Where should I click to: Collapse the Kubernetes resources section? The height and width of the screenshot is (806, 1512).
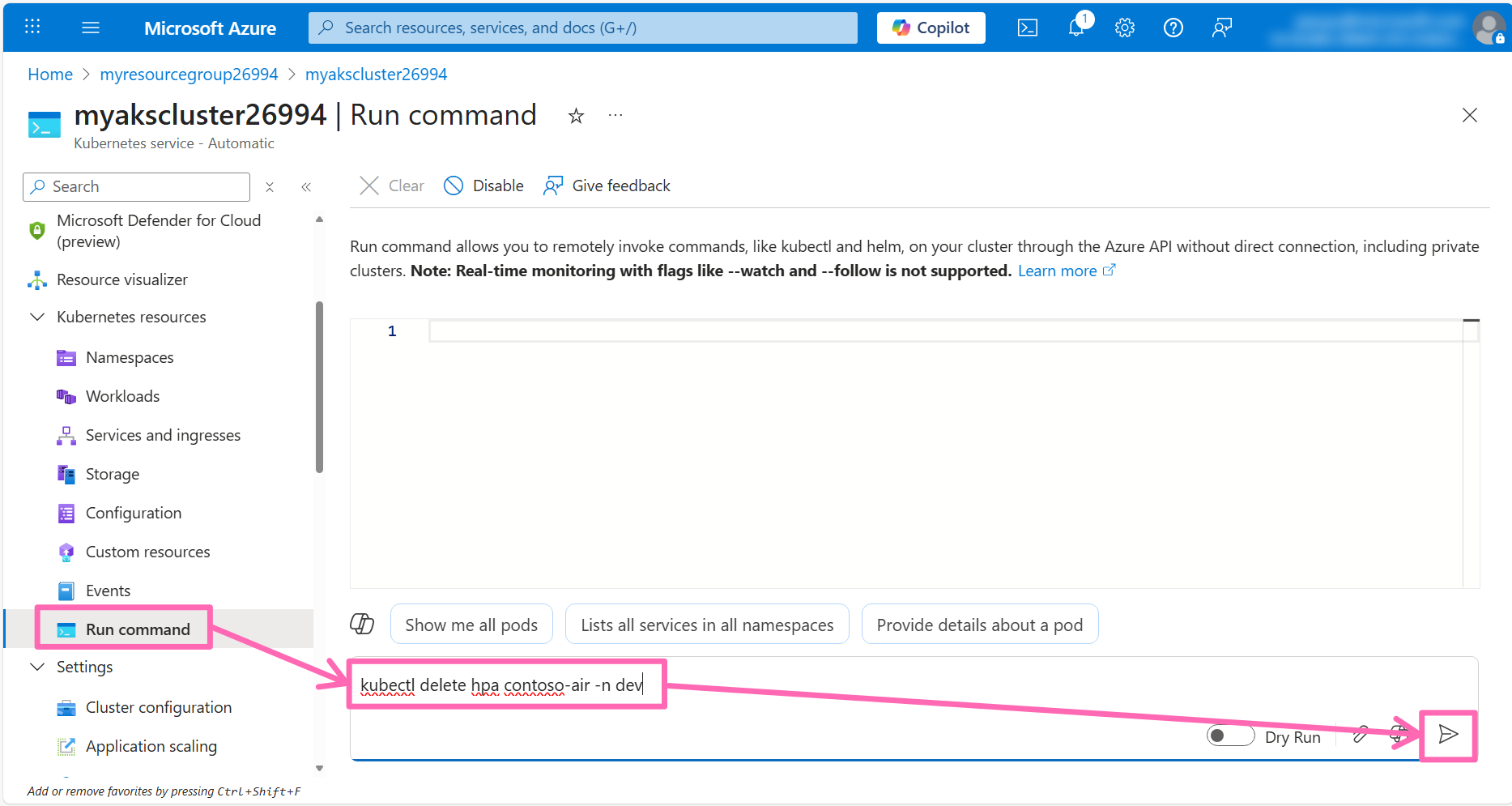tap(37, 317)
